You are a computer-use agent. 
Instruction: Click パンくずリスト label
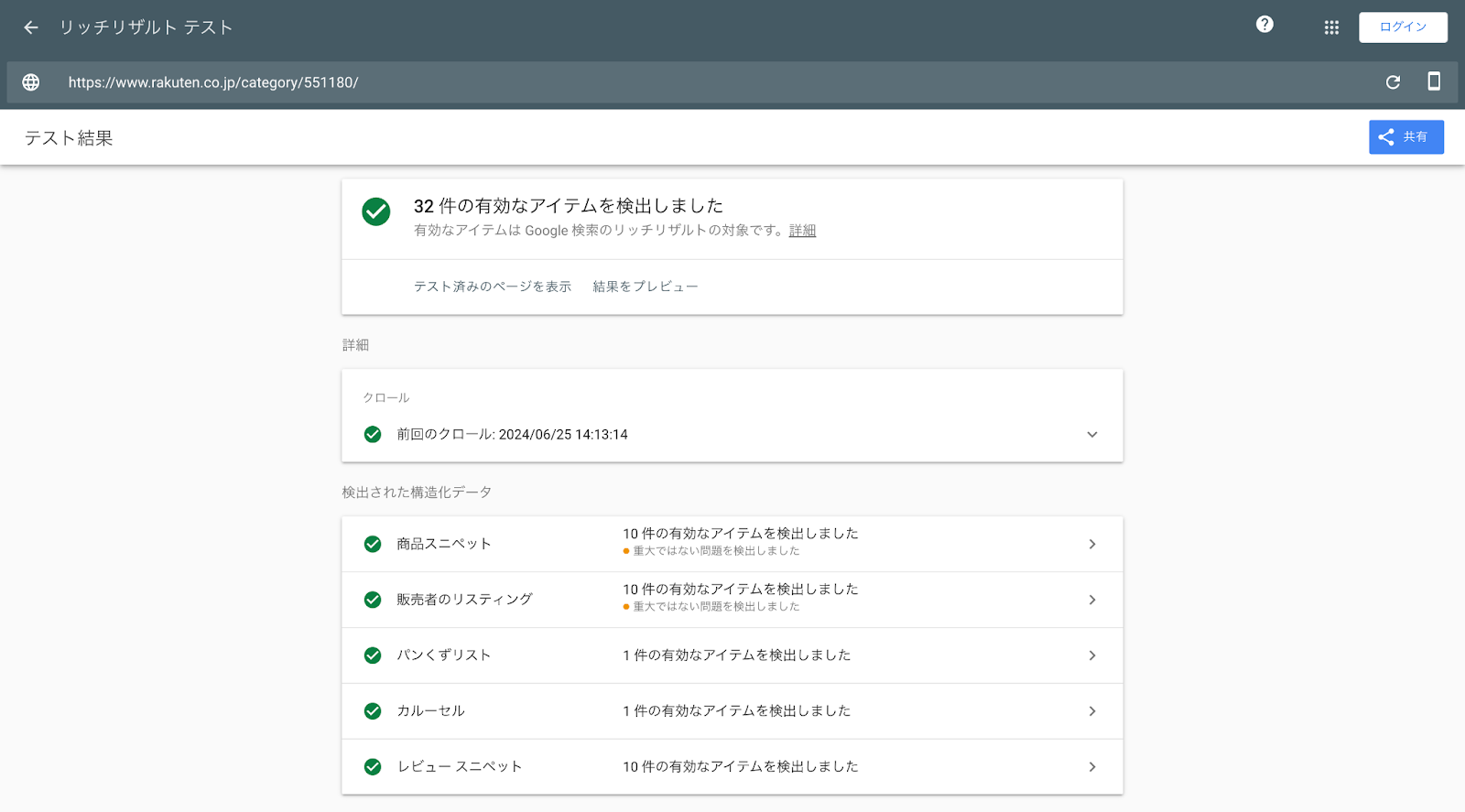[444, 655]
